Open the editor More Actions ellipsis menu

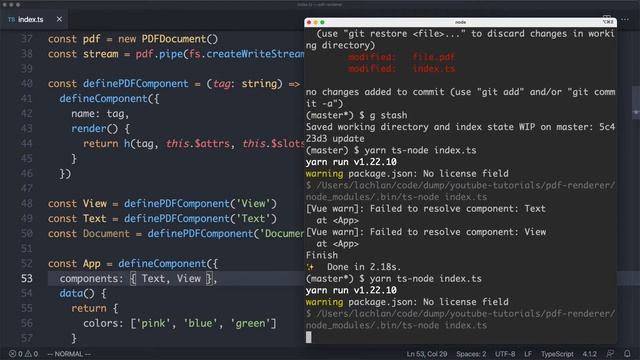tap(625, 19)
